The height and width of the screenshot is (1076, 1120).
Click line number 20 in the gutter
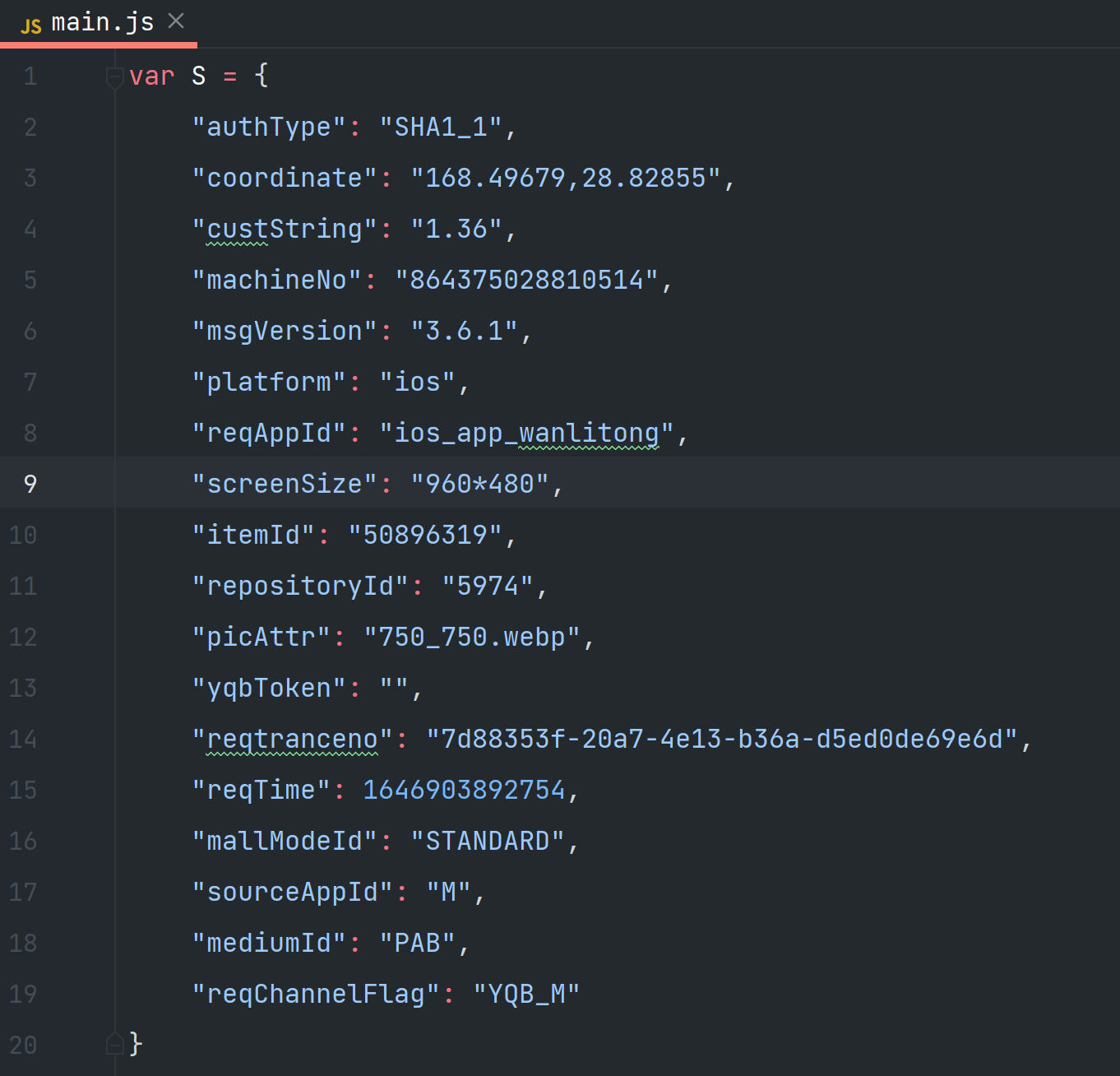coord(23,1045)
